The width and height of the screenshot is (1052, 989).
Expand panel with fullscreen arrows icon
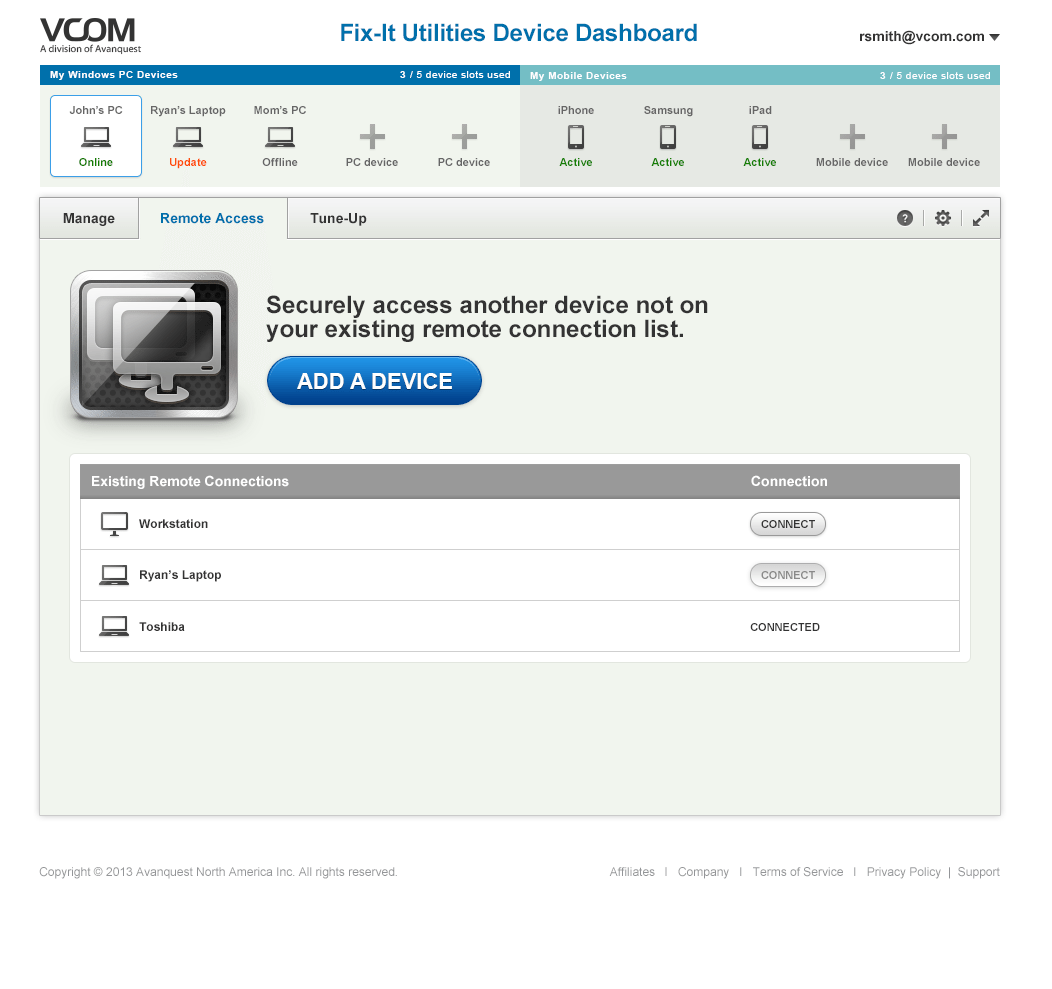981,218
